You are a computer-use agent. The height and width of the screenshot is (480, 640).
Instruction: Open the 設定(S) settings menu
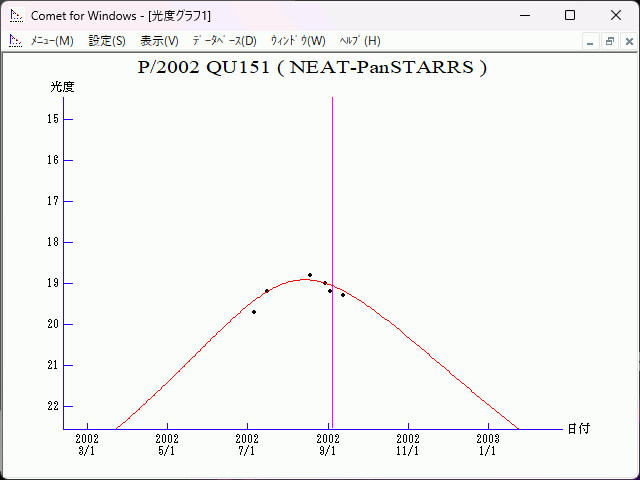pyautogui.click(x=107, y=41)
